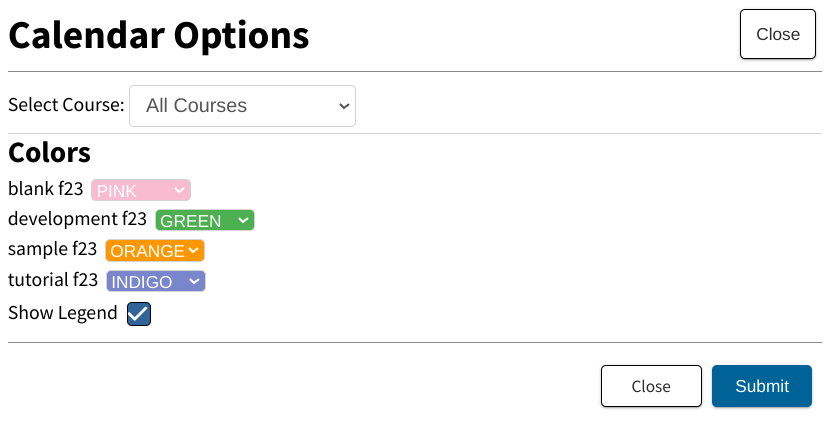The image size is (830, 426).
Task: Click the Select Course label text
Action: point(66,105)
